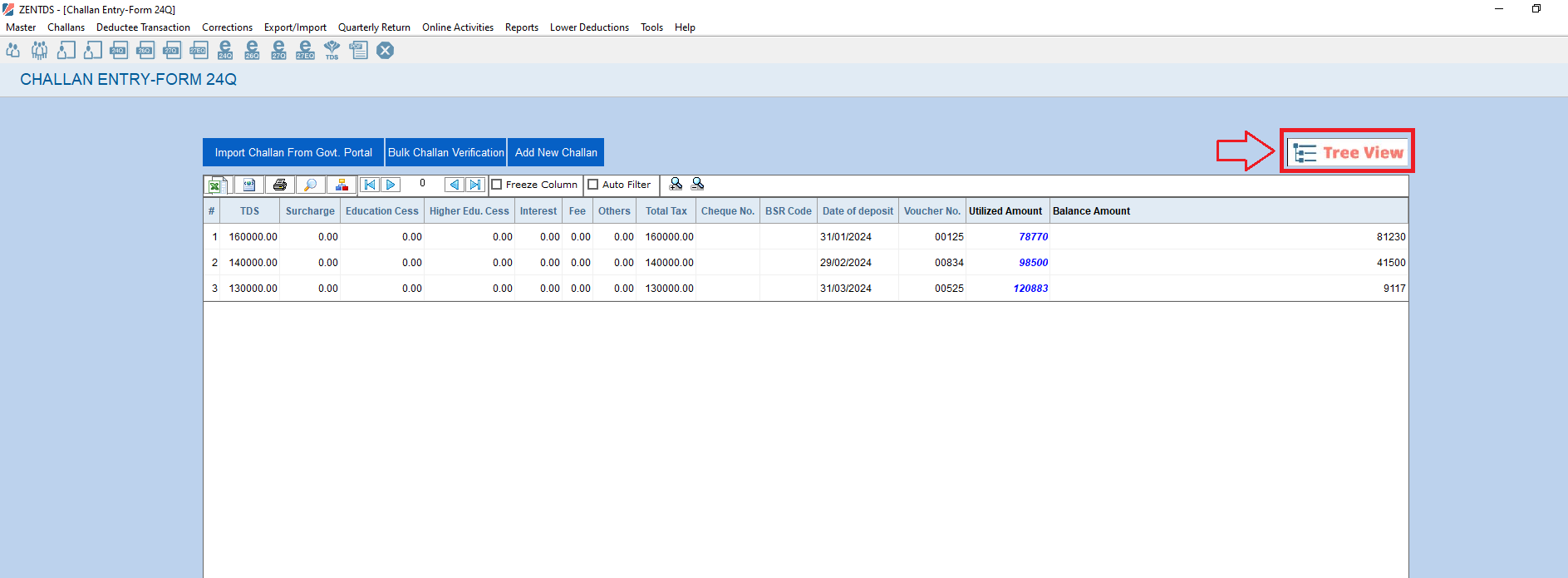Image resolution: width=1568 pixels, height=578 pixels.
Task: Open utilized amount 78770 link
Action: (x=1033, y=237)
